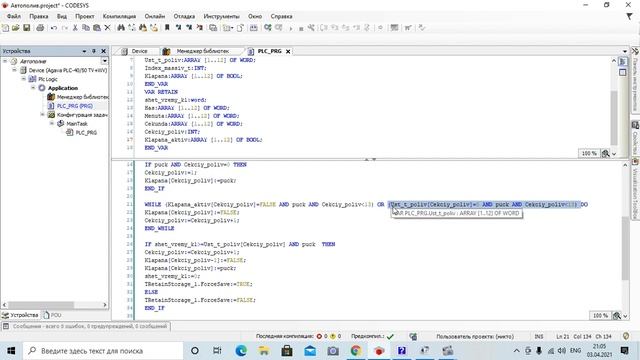Select the MainTask item in the tree

coord(77,124)
